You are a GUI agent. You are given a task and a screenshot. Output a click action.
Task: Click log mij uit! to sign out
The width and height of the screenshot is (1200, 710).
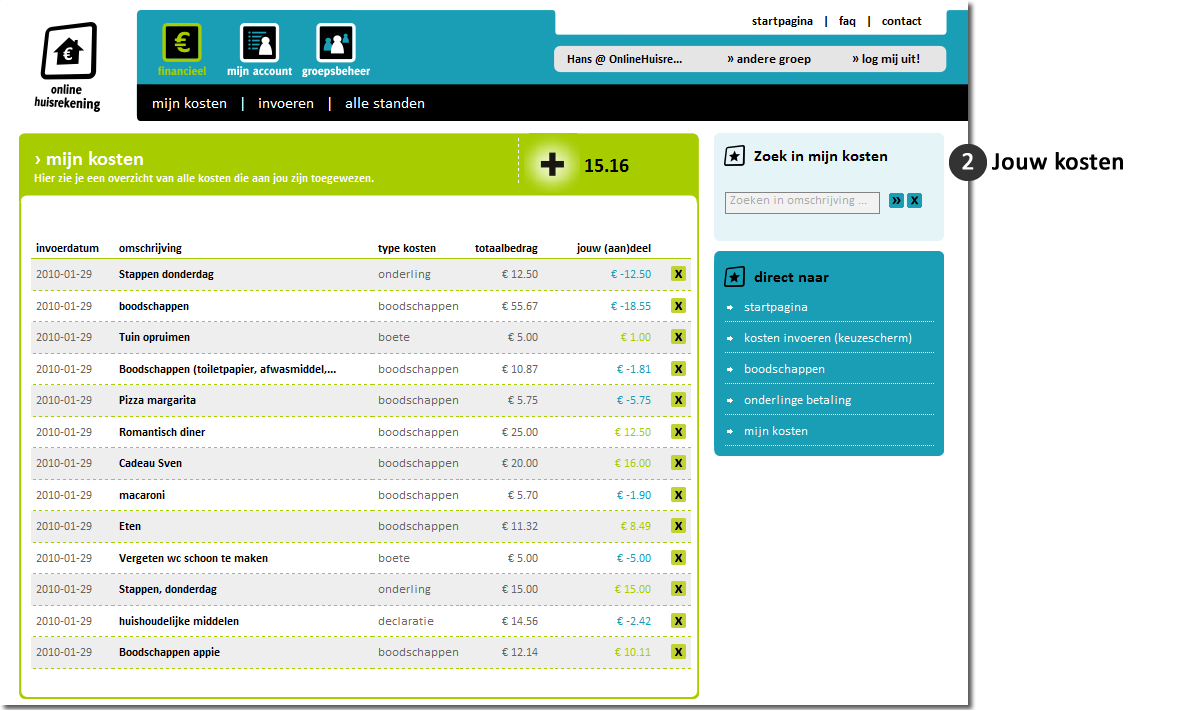click(885, 59)
